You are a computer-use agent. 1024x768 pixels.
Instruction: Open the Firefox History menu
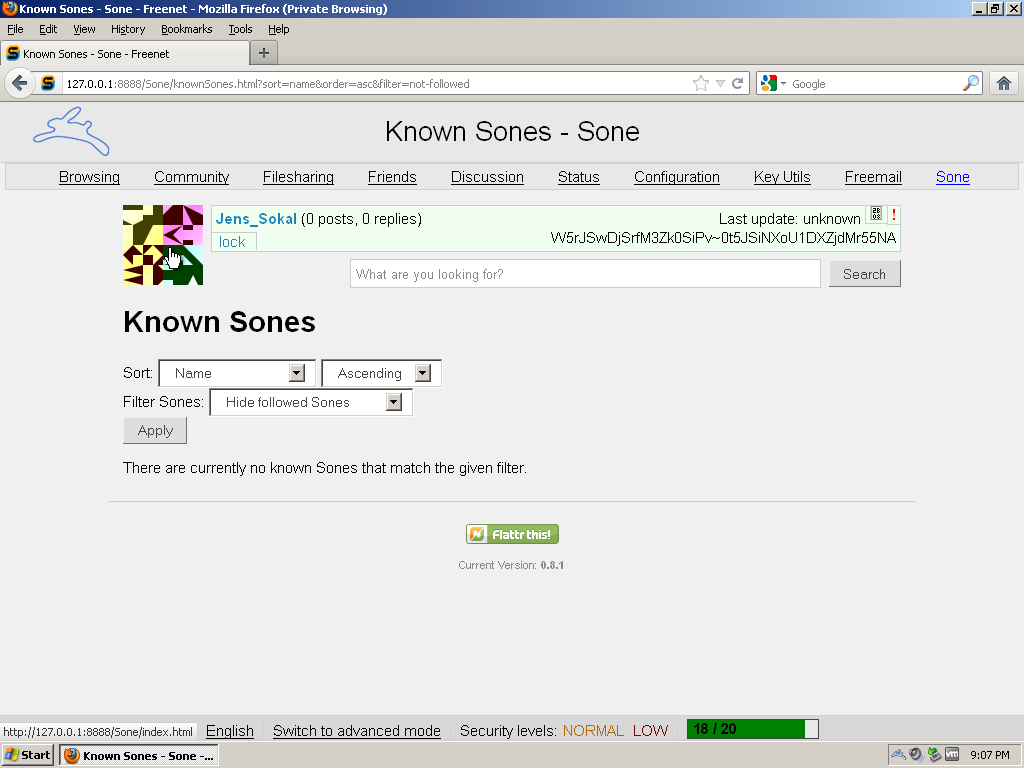click(x=128, y=29)
